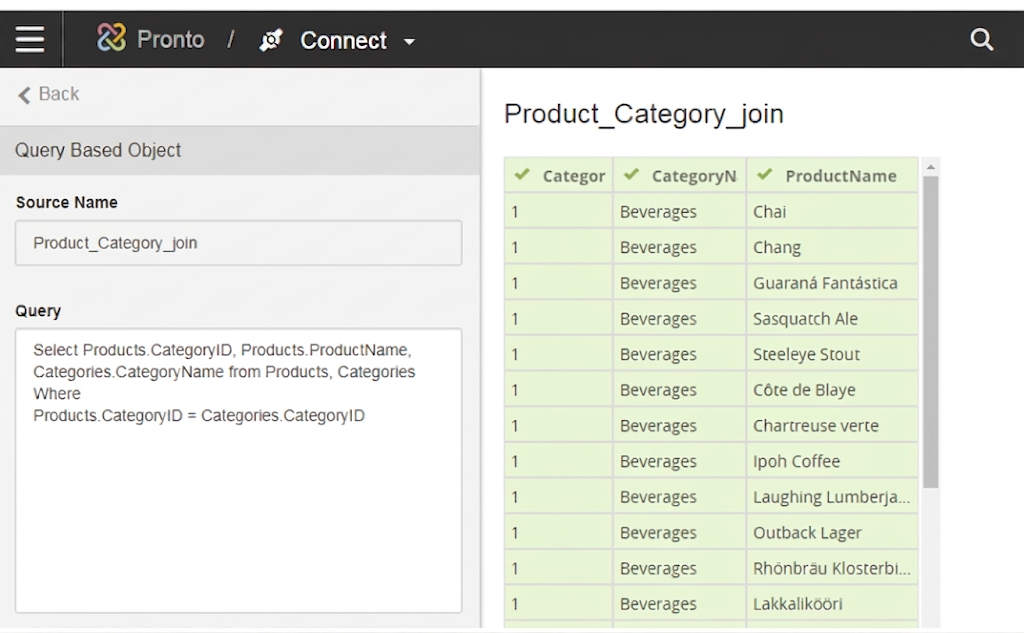
Task: Select the Guaraná Fantástica cell
Action: [x=832, y=283]
